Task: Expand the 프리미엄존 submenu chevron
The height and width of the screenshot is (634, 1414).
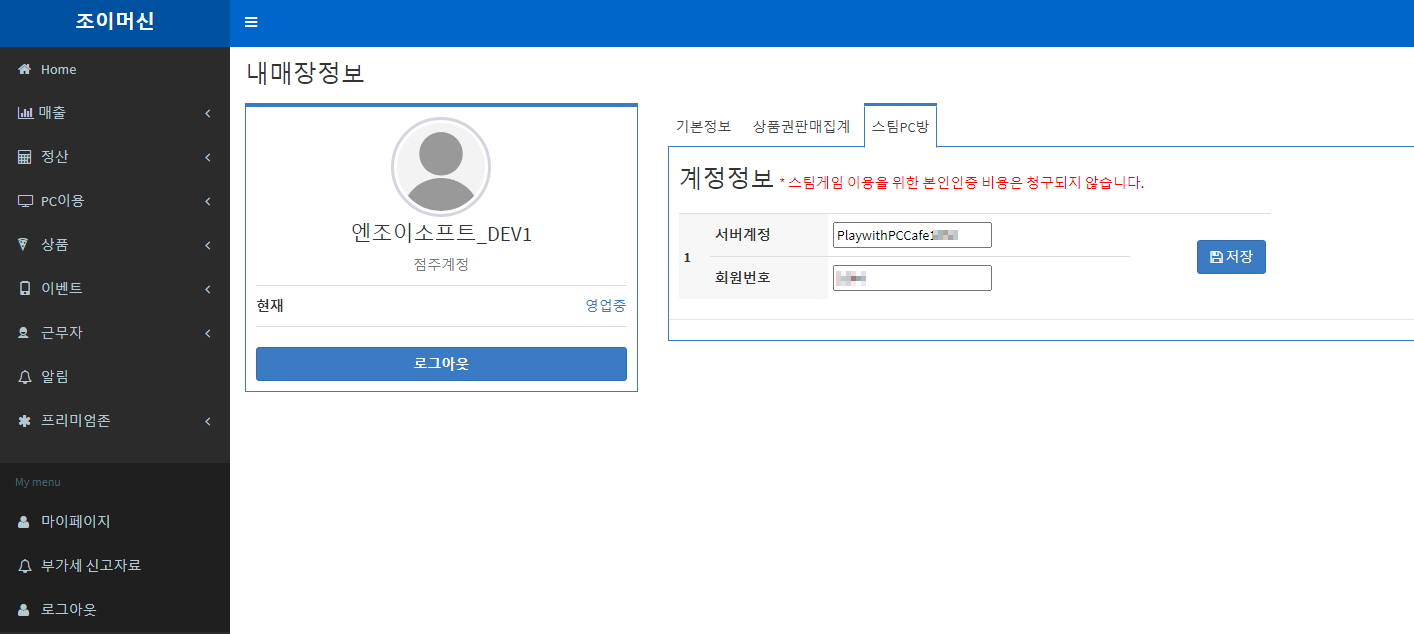Action: click(208, 421)
